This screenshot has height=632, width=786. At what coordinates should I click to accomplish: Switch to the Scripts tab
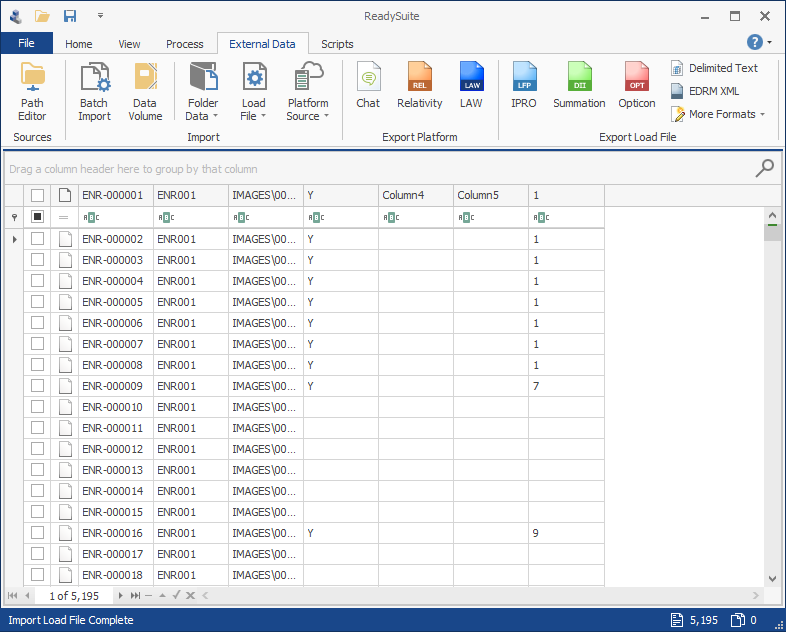coord(337,44)
